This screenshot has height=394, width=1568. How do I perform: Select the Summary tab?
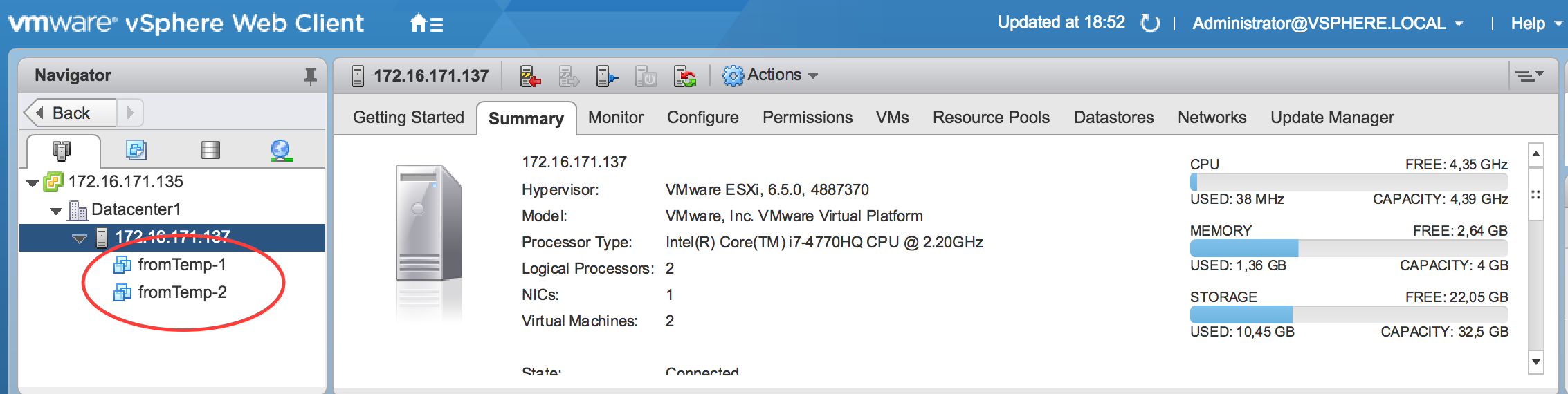(x=526, y=119)
